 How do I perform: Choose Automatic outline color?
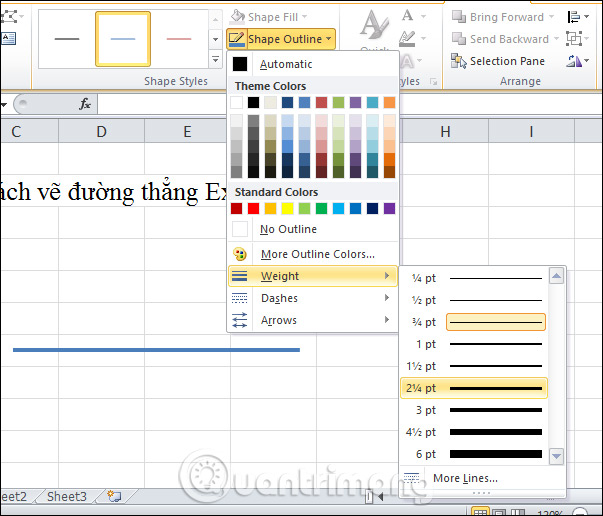tap(313, 64)
